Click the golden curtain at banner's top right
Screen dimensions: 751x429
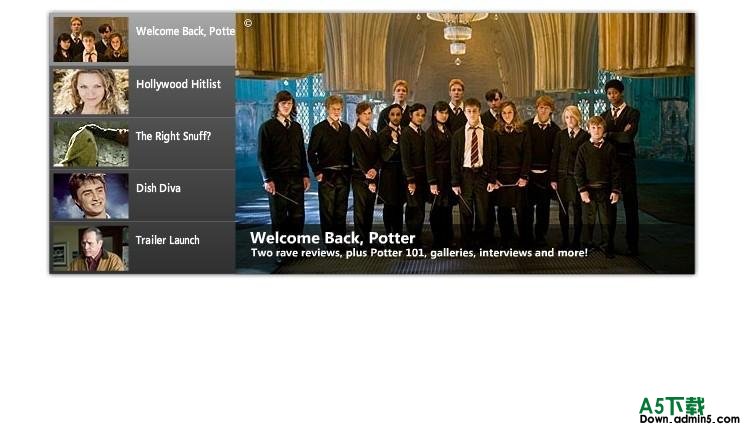click(x=645, y=43)
